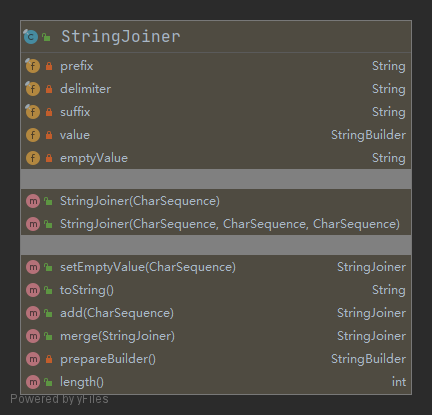Click the public visibility icon in class header

coord(46,37)
